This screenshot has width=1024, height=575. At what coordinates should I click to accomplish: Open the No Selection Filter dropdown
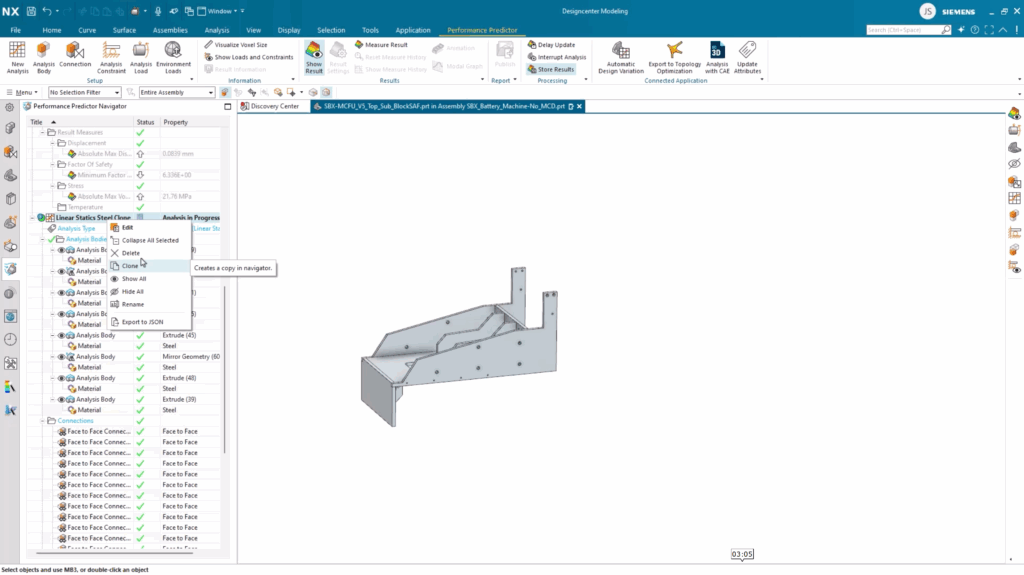point(86,92)
